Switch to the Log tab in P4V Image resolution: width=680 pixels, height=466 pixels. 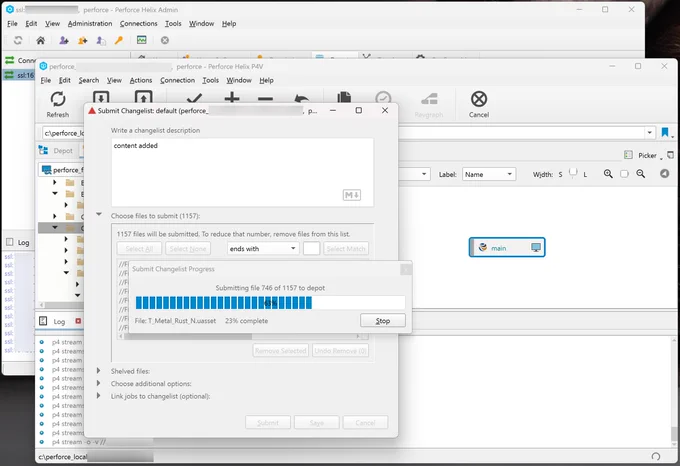coord(59,321)
